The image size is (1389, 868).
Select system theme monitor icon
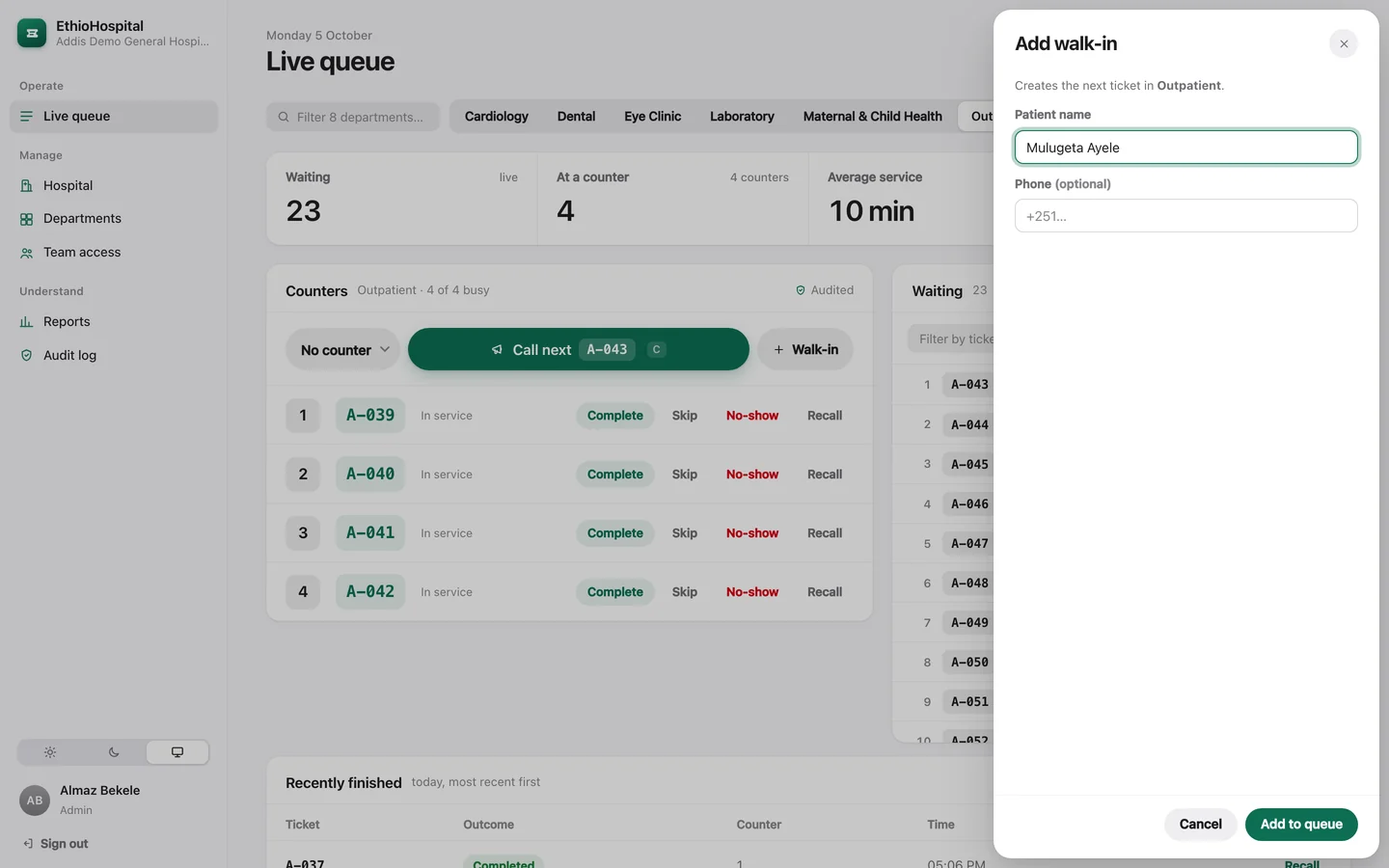[x=177, y=752]
